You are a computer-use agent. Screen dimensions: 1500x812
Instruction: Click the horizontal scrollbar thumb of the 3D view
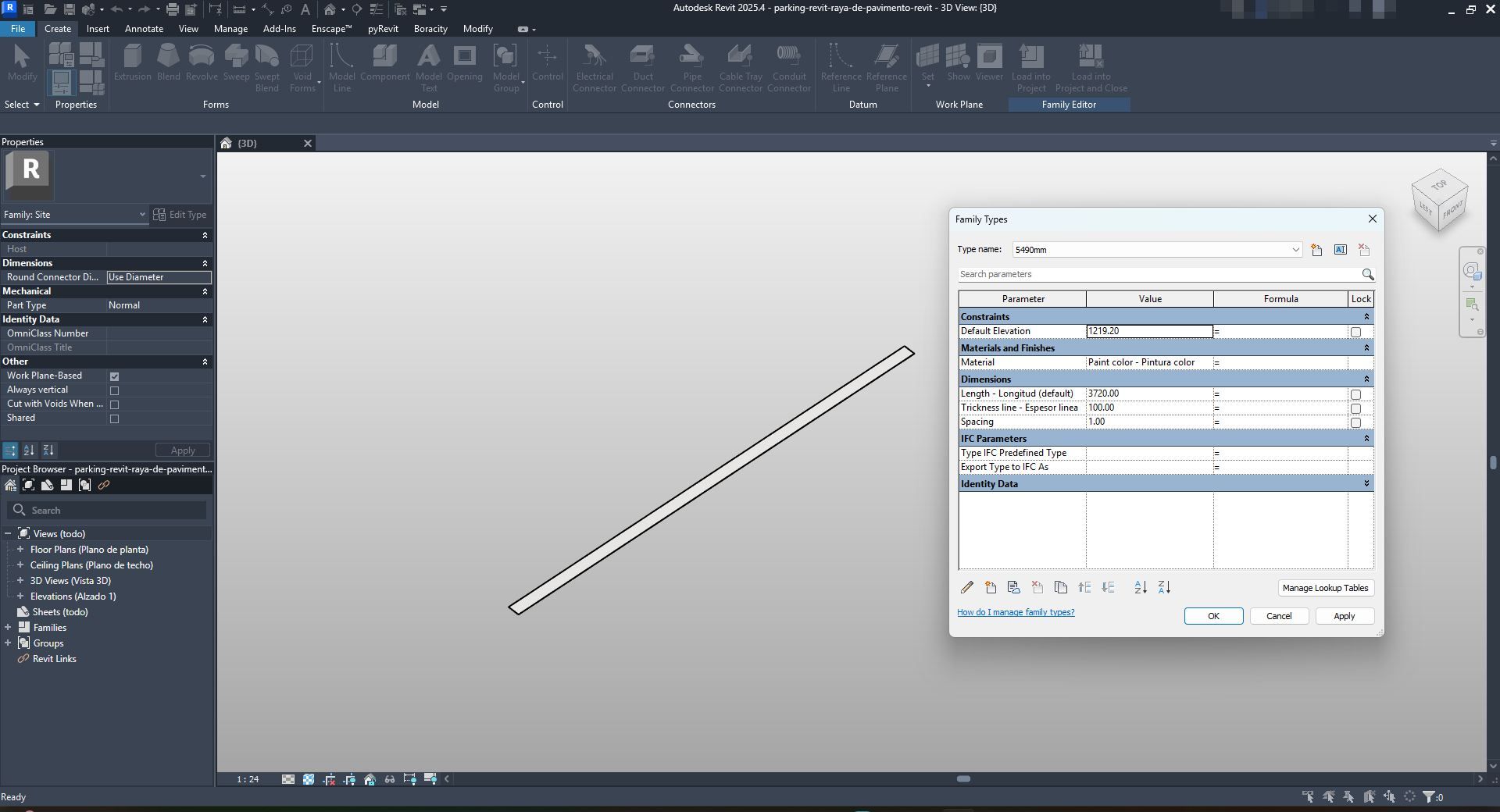tap(963, 779)
